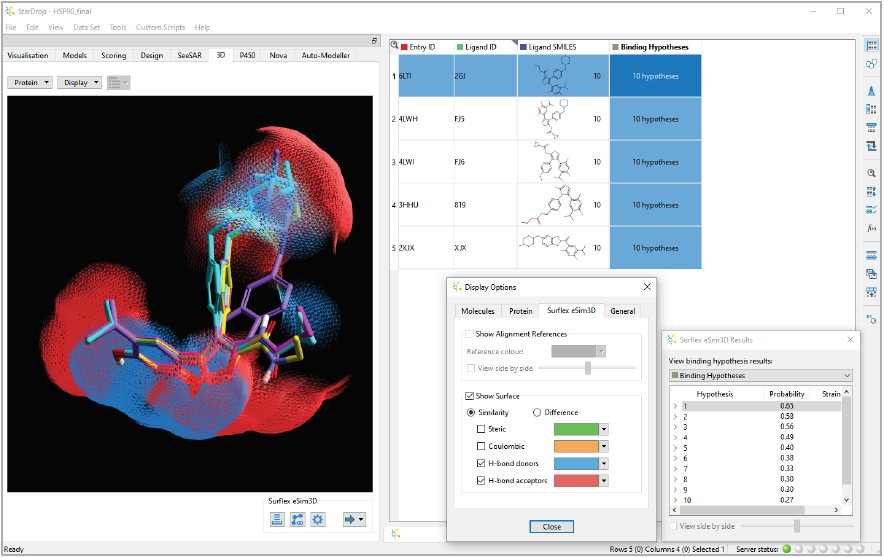Image resolution: width=884 pixels, height=558 pixels.
Task: Click the Close button in Display Options
Action: pos(551,526)
